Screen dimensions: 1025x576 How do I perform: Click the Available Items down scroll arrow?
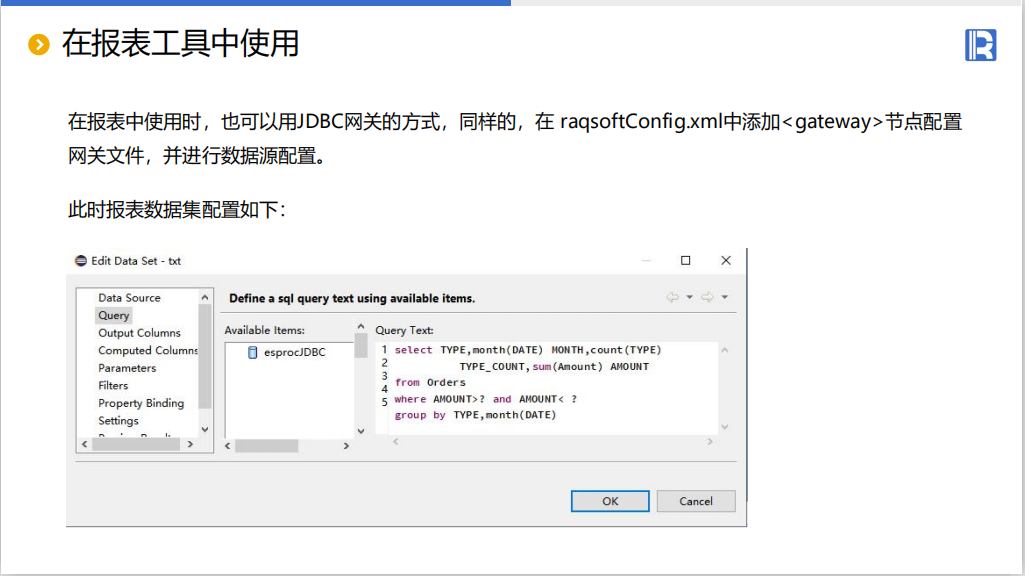(361, 432)
